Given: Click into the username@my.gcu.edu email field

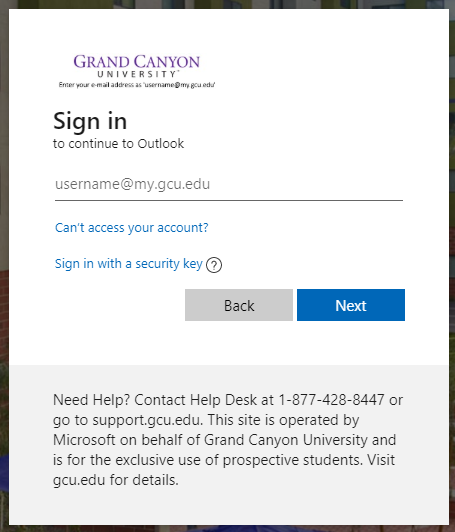Looking at the screenshot, I should 229,184.
